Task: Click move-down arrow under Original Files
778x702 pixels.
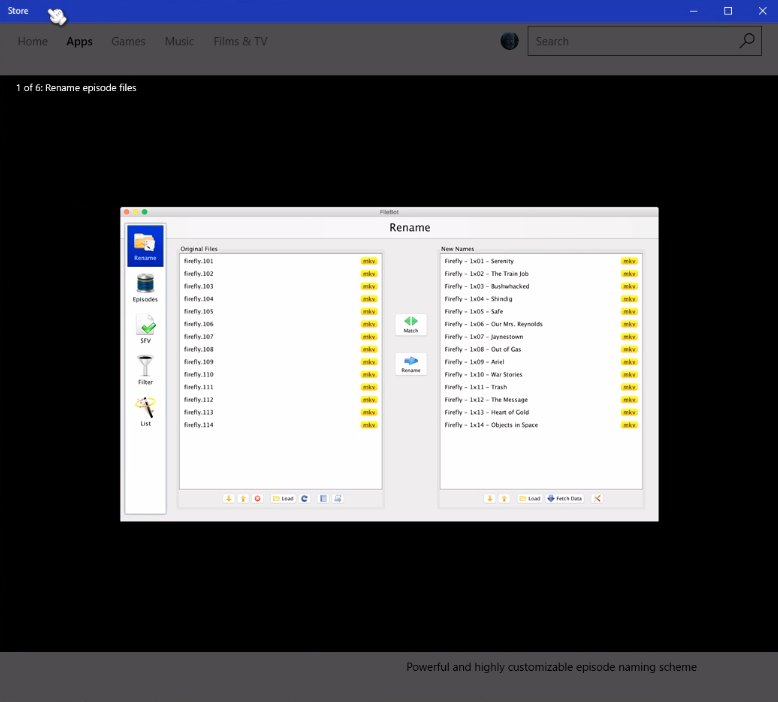Action: click(229, 499)
